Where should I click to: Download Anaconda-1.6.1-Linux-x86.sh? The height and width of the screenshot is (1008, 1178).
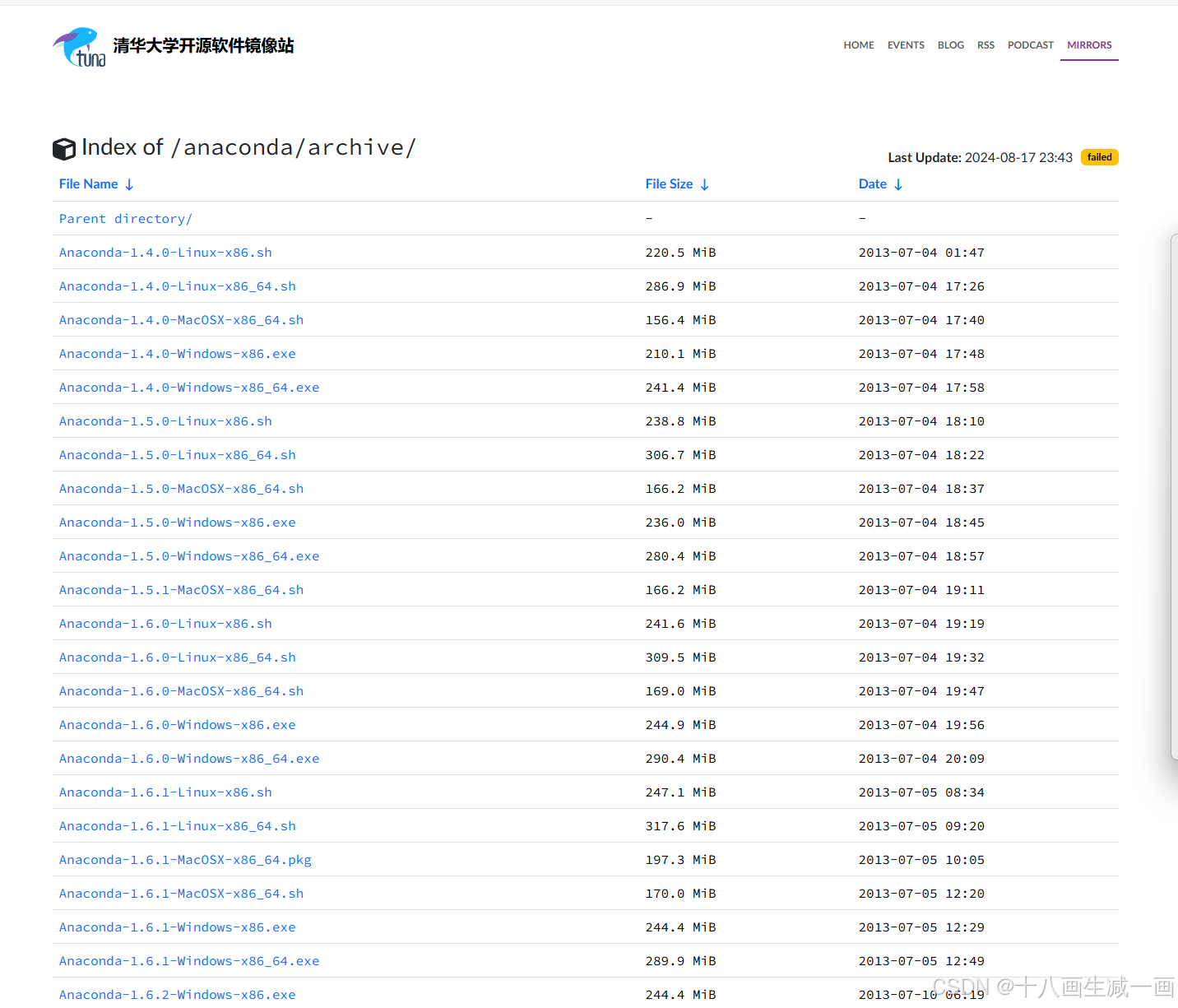tap(165, 792)
